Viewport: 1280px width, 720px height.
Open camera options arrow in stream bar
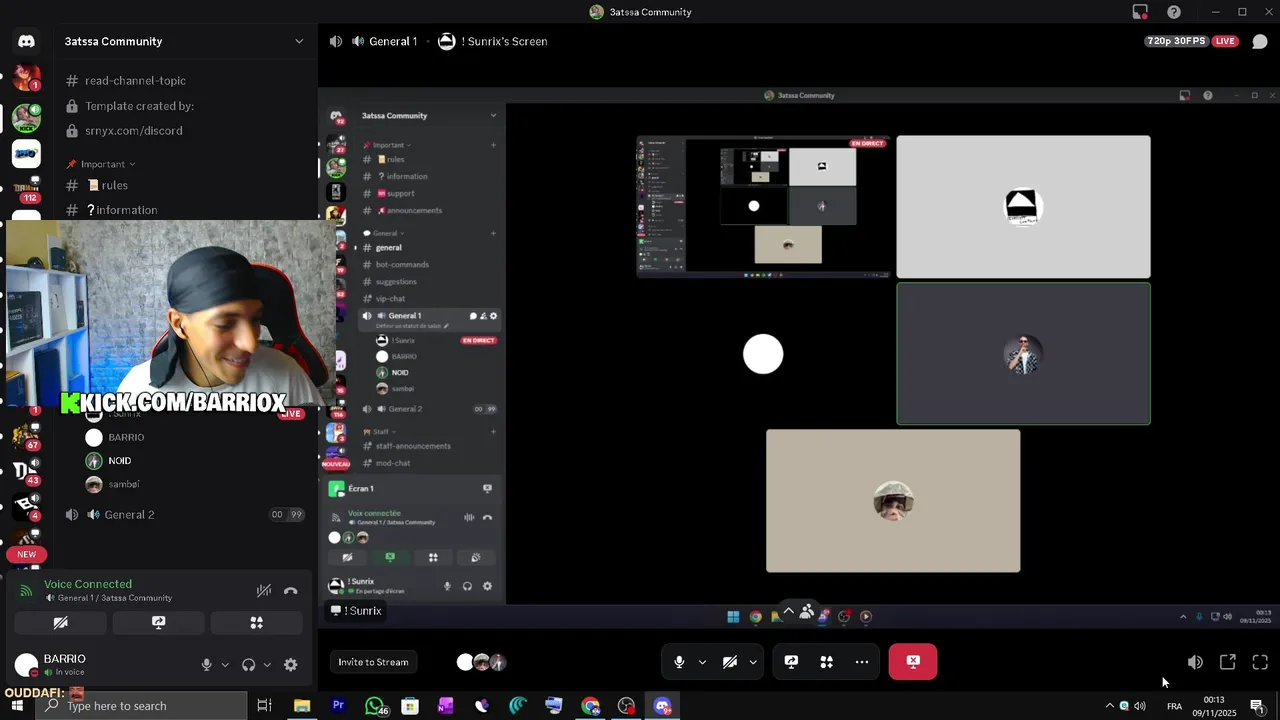752,662
